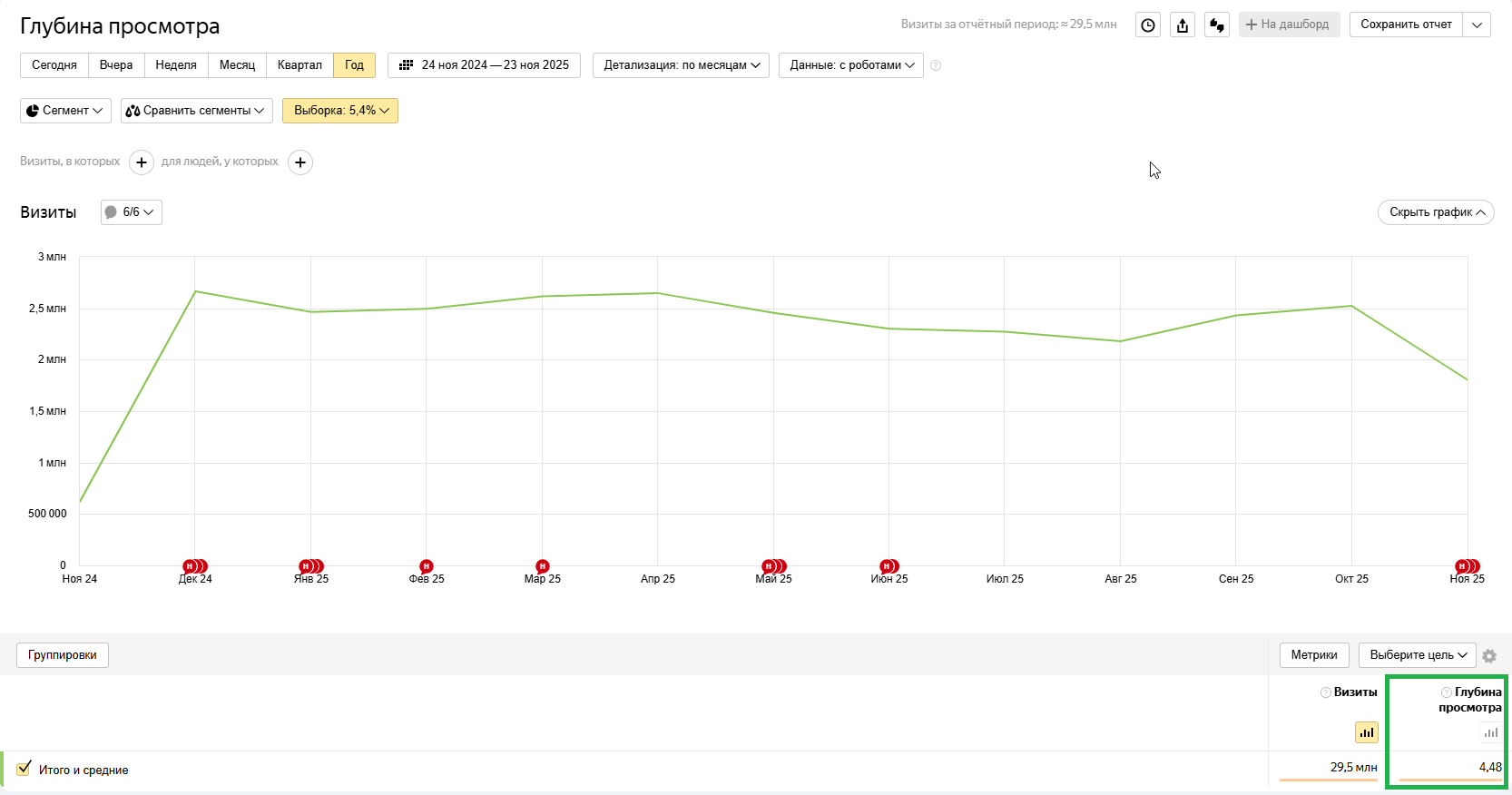Click the help icon beside the Глубина просмотра column header
The height and width of the screenshot is (795, 1512).
point(1447,692)
